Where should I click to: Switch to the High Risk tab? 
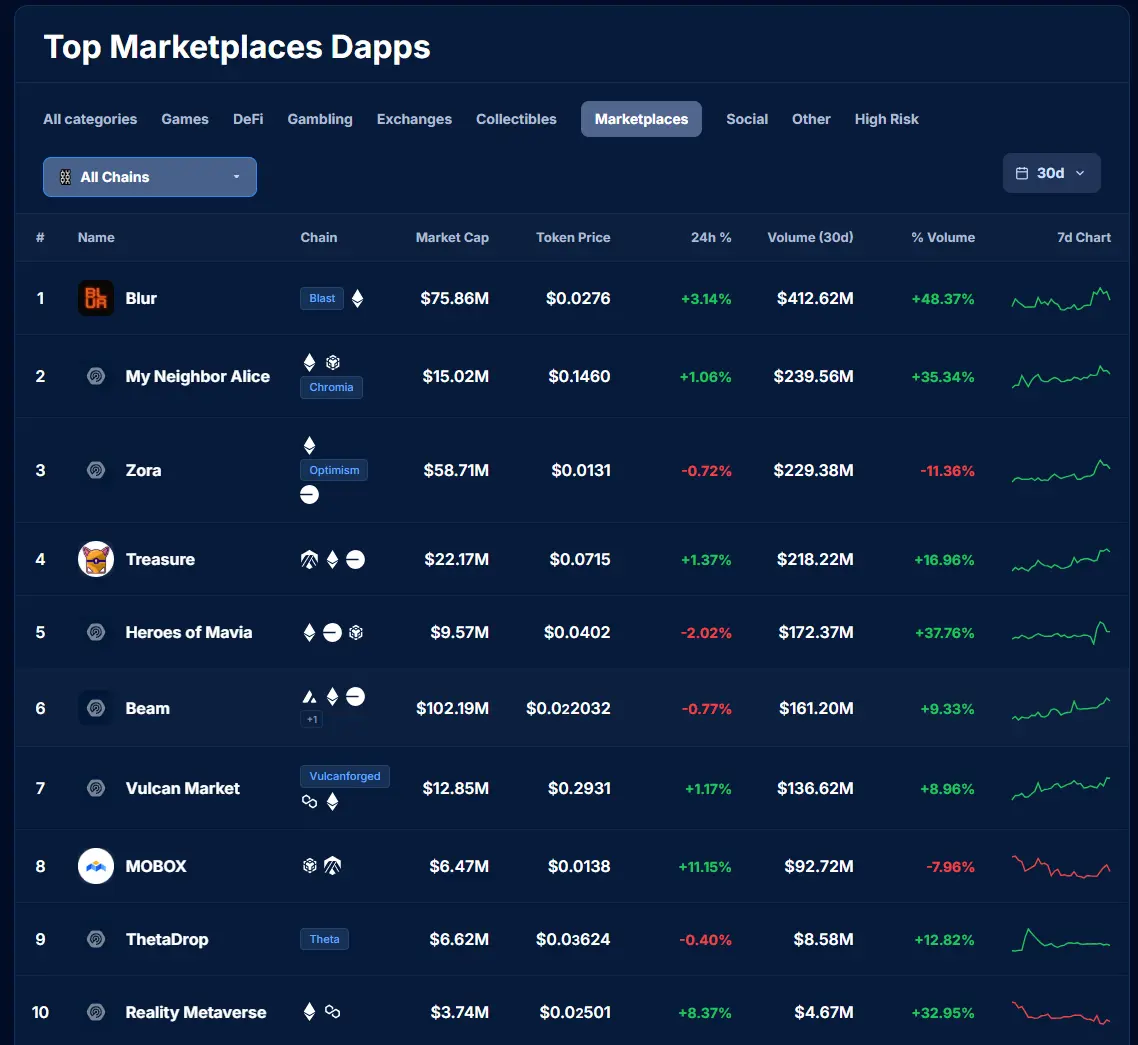[886, 119]
